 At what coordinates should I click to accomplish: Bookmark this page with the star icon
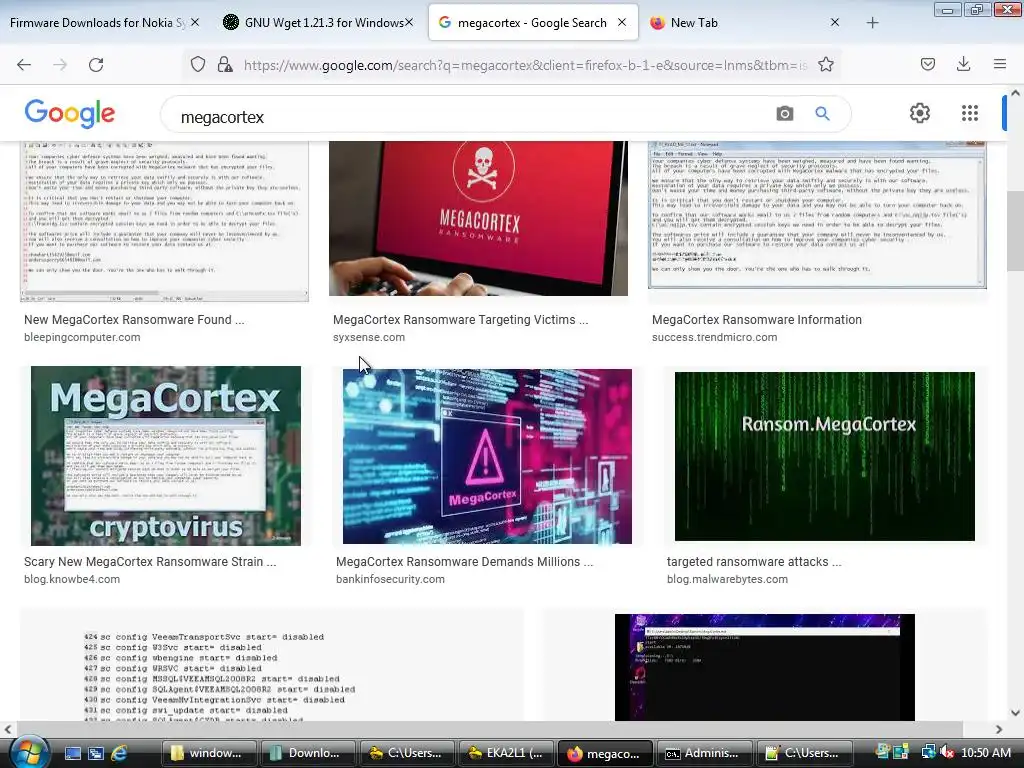[825, 64]
